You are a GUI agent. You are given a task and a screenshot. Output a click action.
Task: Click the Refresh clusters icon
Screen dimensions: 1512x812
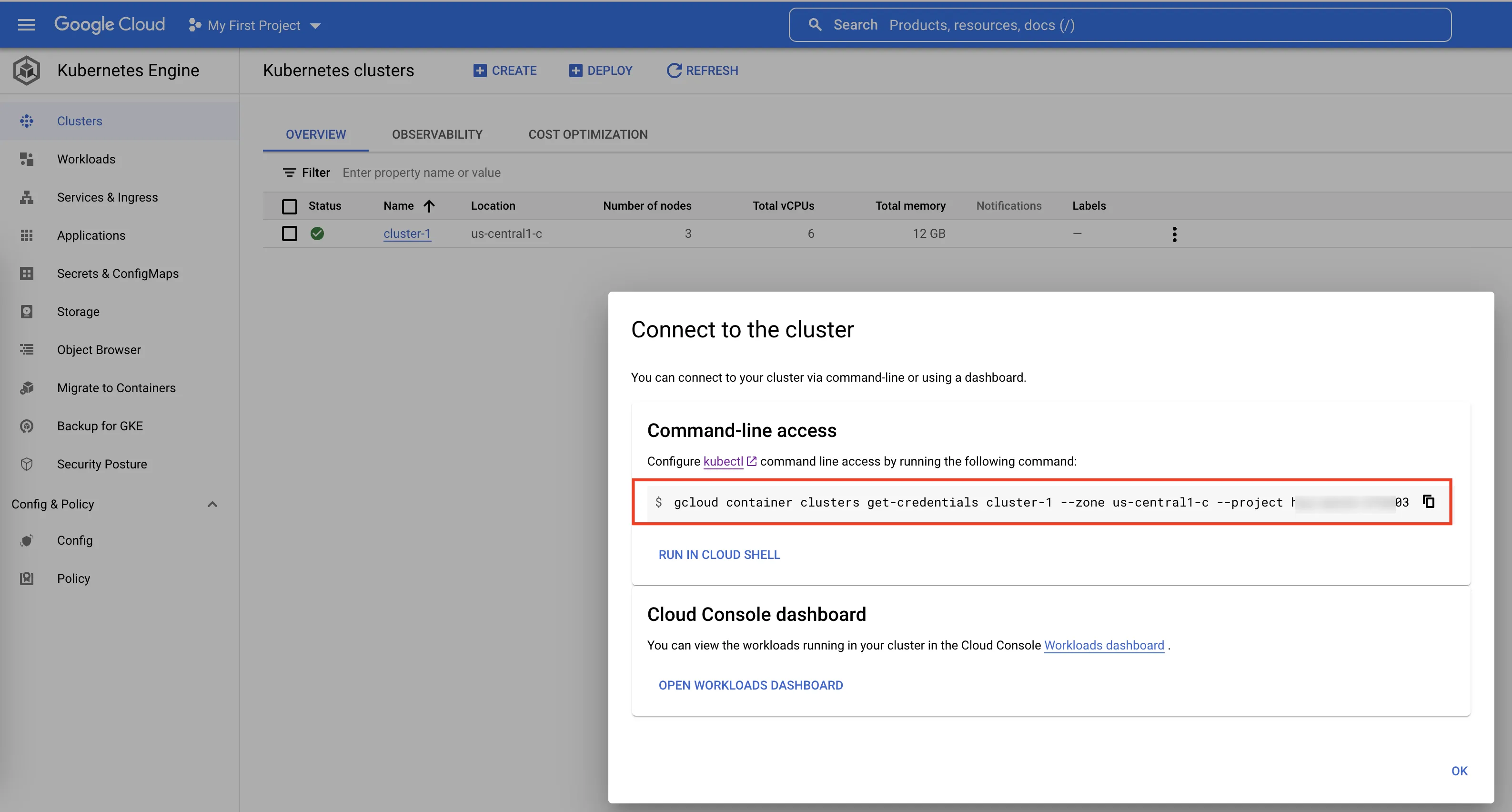[x=674, y=71]
